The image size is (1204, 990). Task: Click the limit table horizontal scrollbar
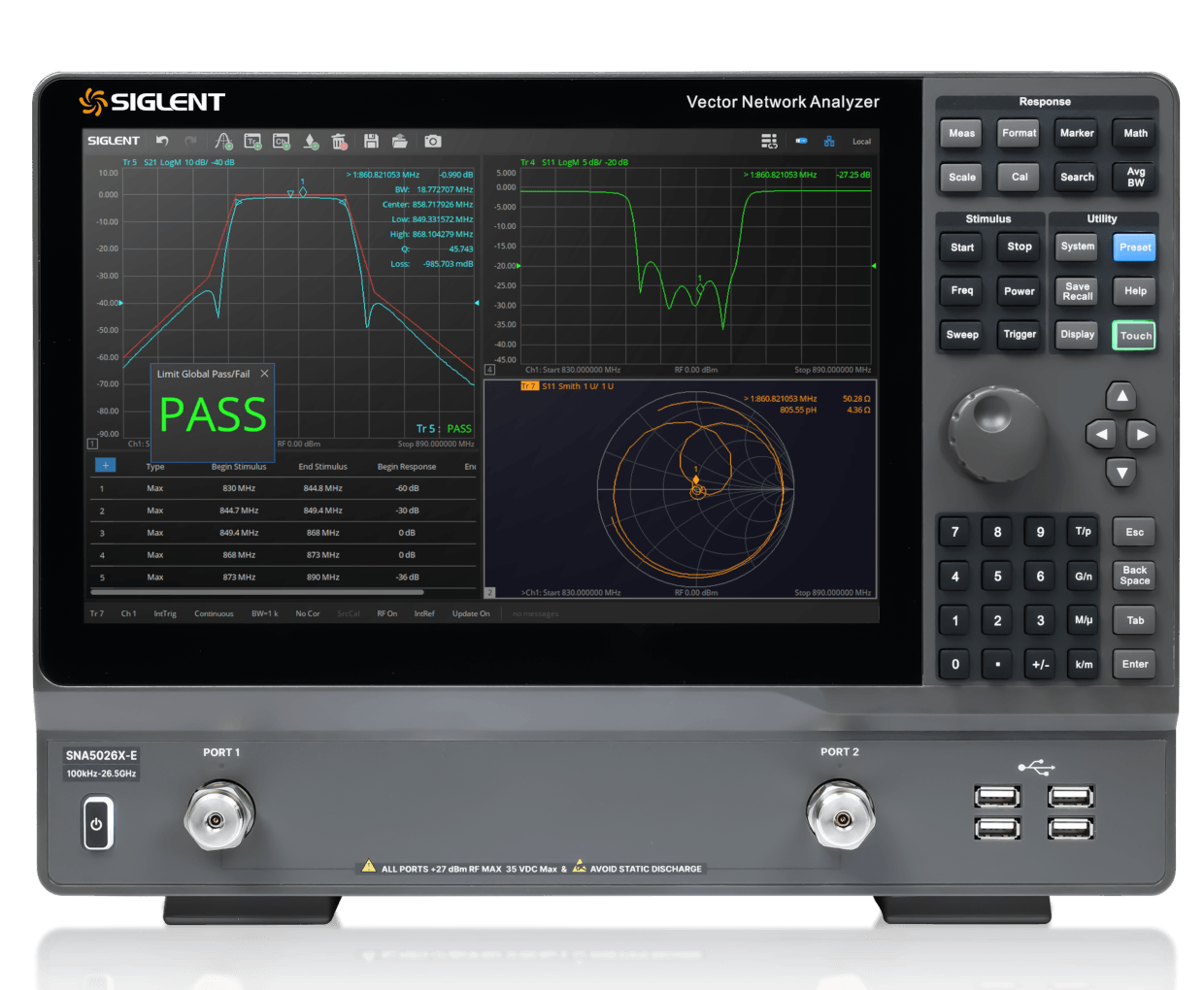click(x=257, y=591)
